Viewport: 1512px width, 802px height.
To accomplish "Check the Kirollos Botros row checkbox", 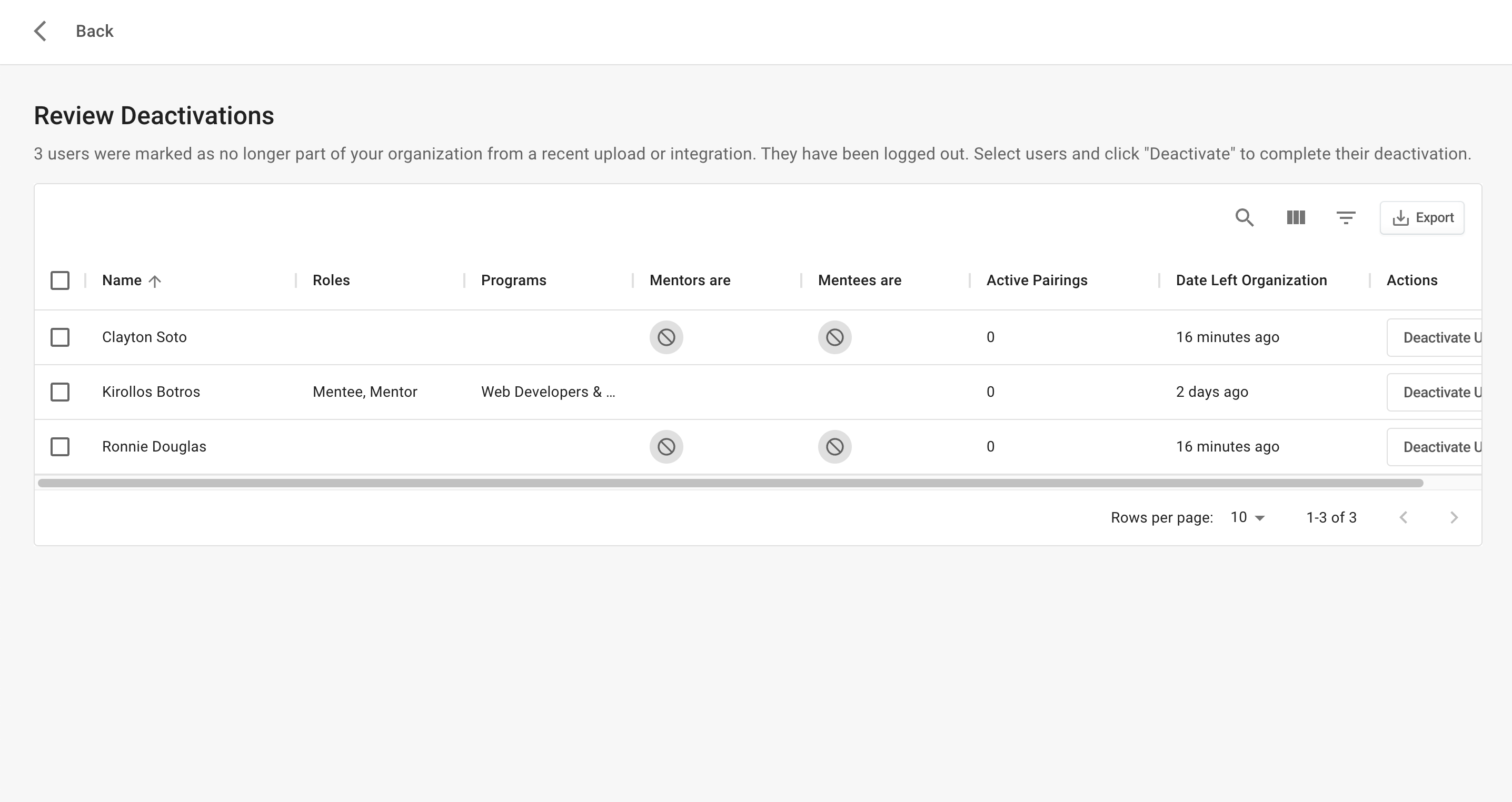I will 60,392.
